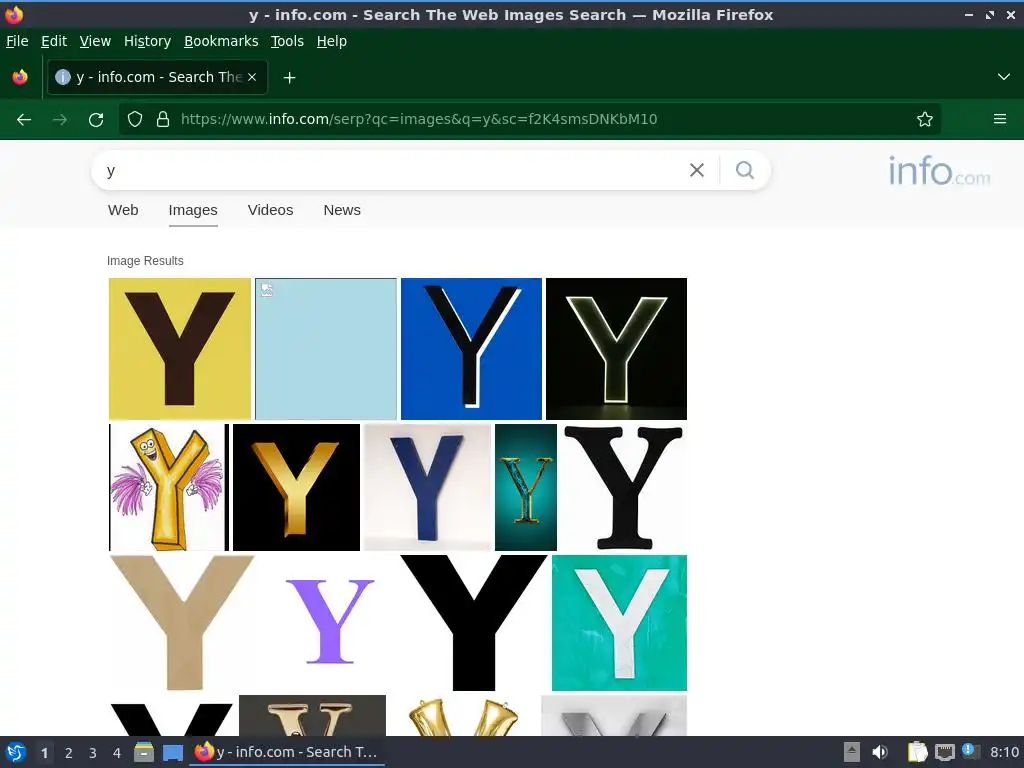This screenshot has height=768, width=1024.
Task: Open the removable media eject tray icon
Action: [x=852, y=752]
